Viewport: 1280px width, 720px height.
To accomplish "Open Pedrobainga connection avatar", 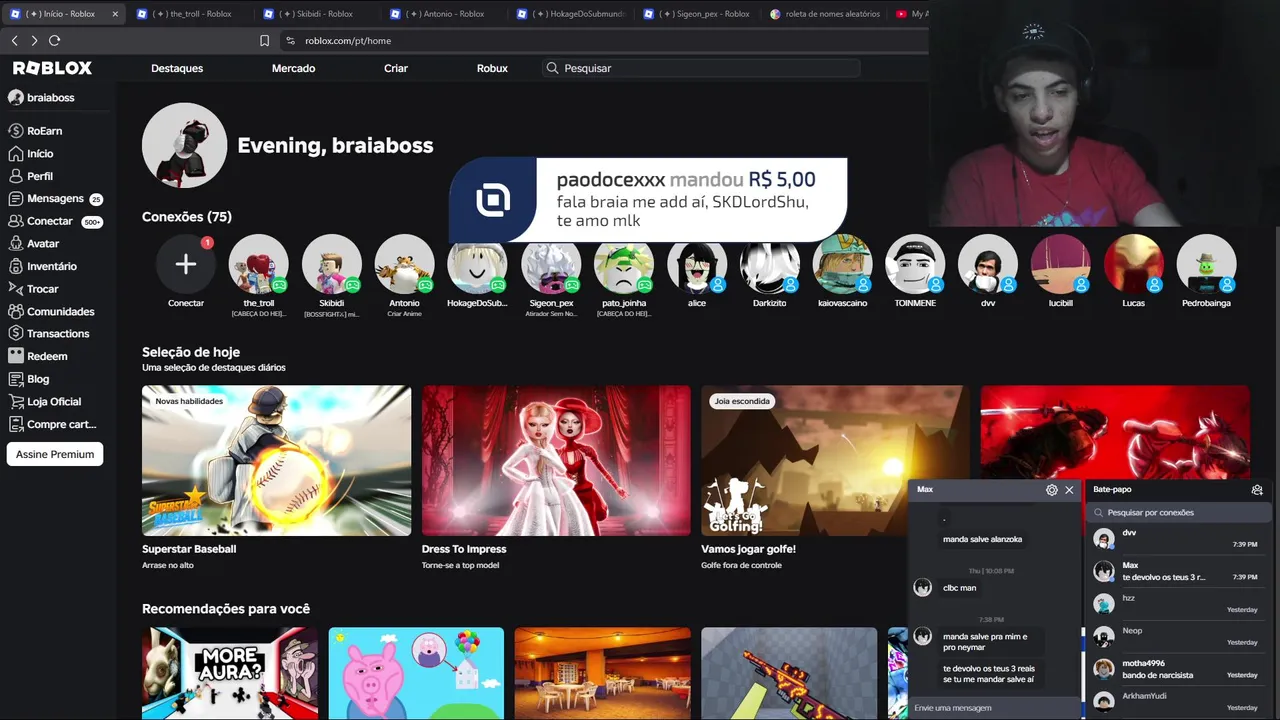I will [1206, 264].
